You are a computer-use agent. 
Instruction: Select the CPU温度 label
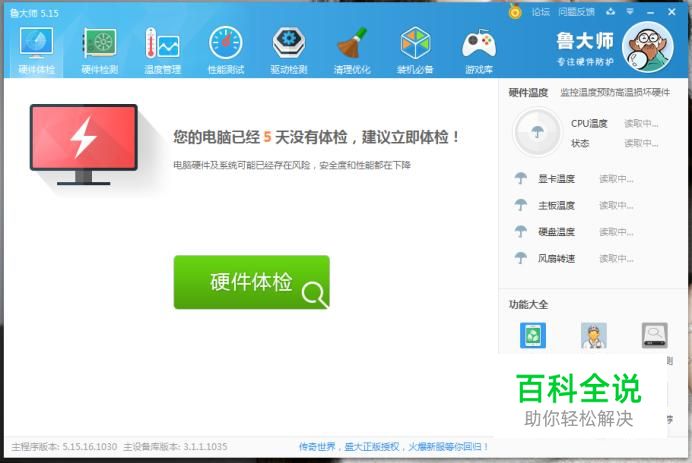[589, 124]
